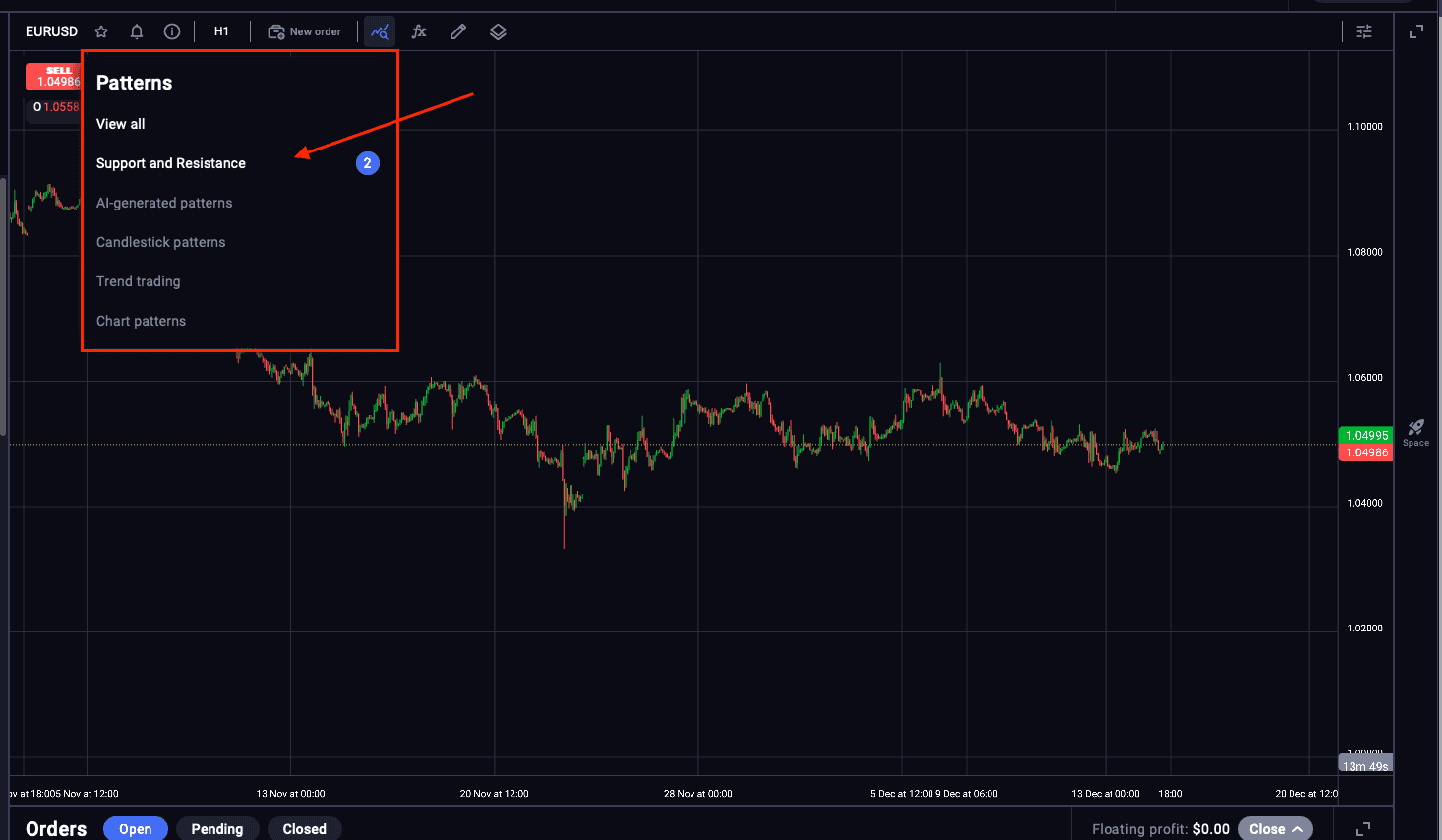Click the View all patterns link

[x=120, y=124]
